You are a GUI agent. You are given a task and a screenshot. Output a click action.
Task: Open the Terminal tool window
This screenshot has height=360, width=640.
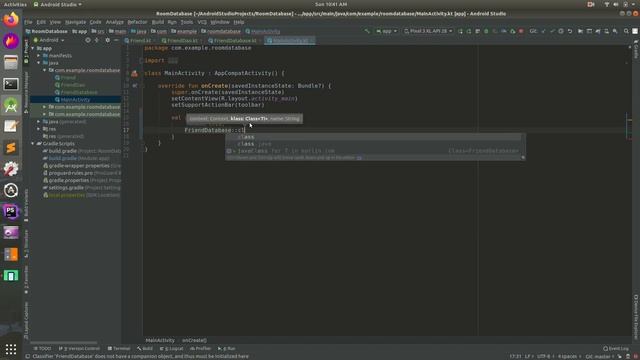pos(119,349)
